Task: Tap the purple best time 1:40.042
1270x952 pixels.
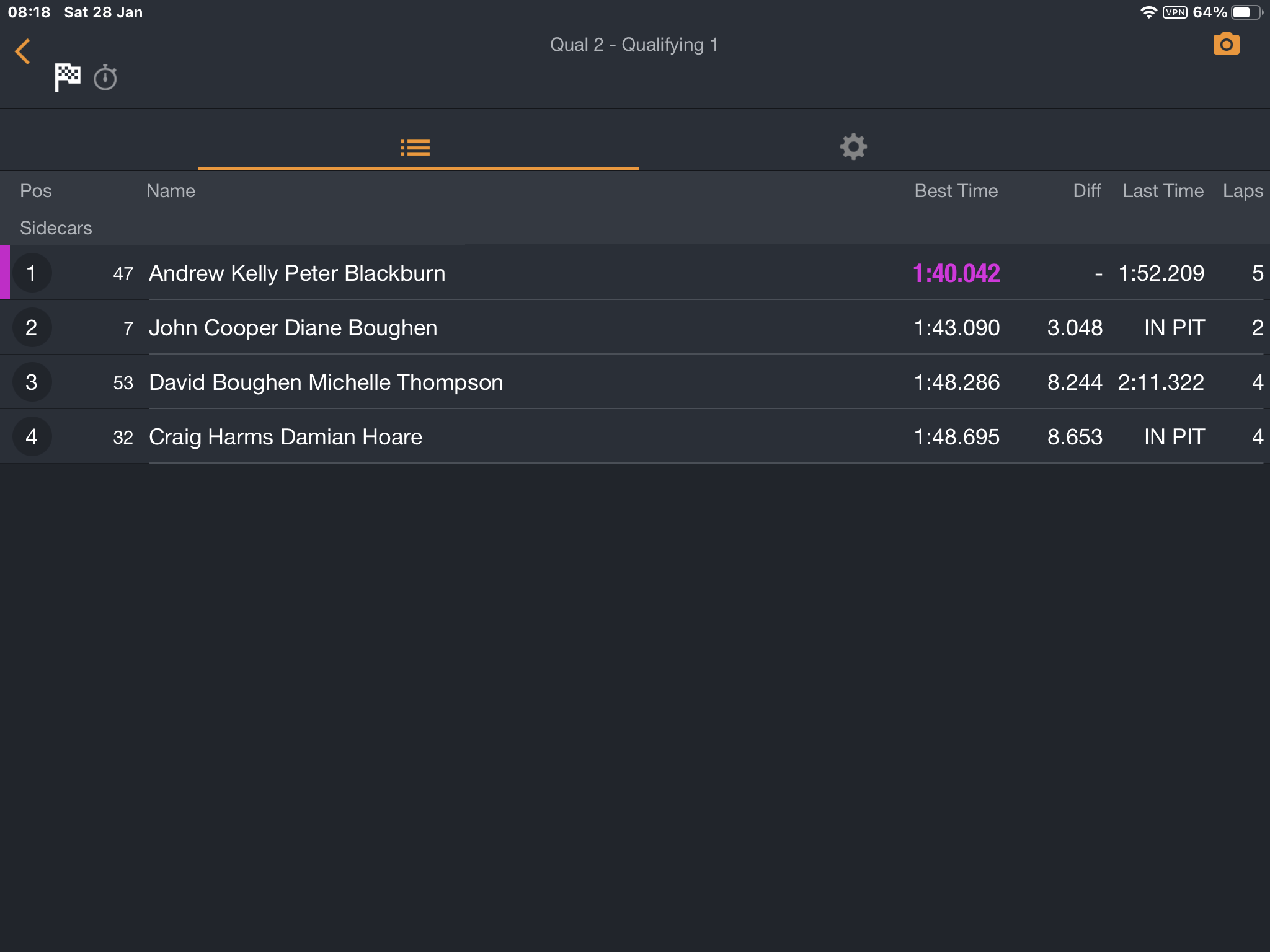Action: [956, 273]
